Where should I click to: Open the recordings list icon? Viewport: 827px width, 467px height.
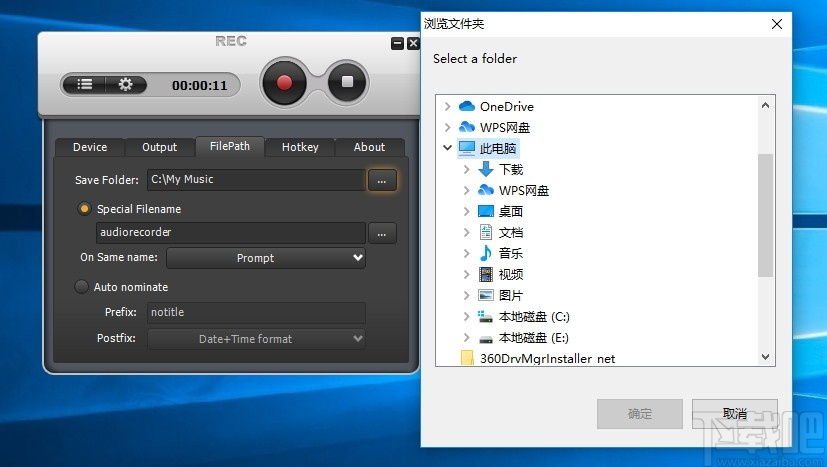tap(84, 84)
